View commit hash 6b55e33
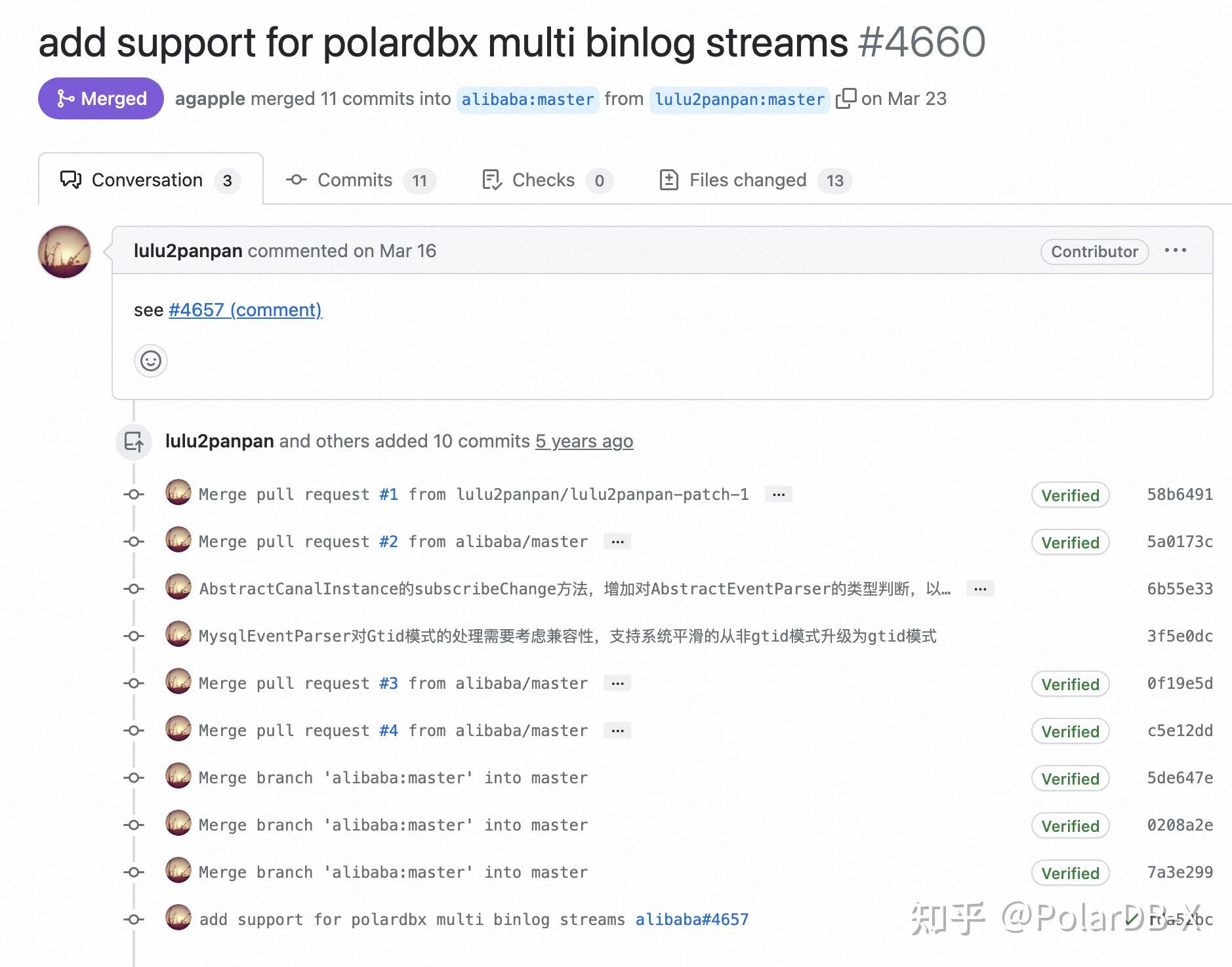This screenshot has height=967, width=1232. [x=1179, y=588]
